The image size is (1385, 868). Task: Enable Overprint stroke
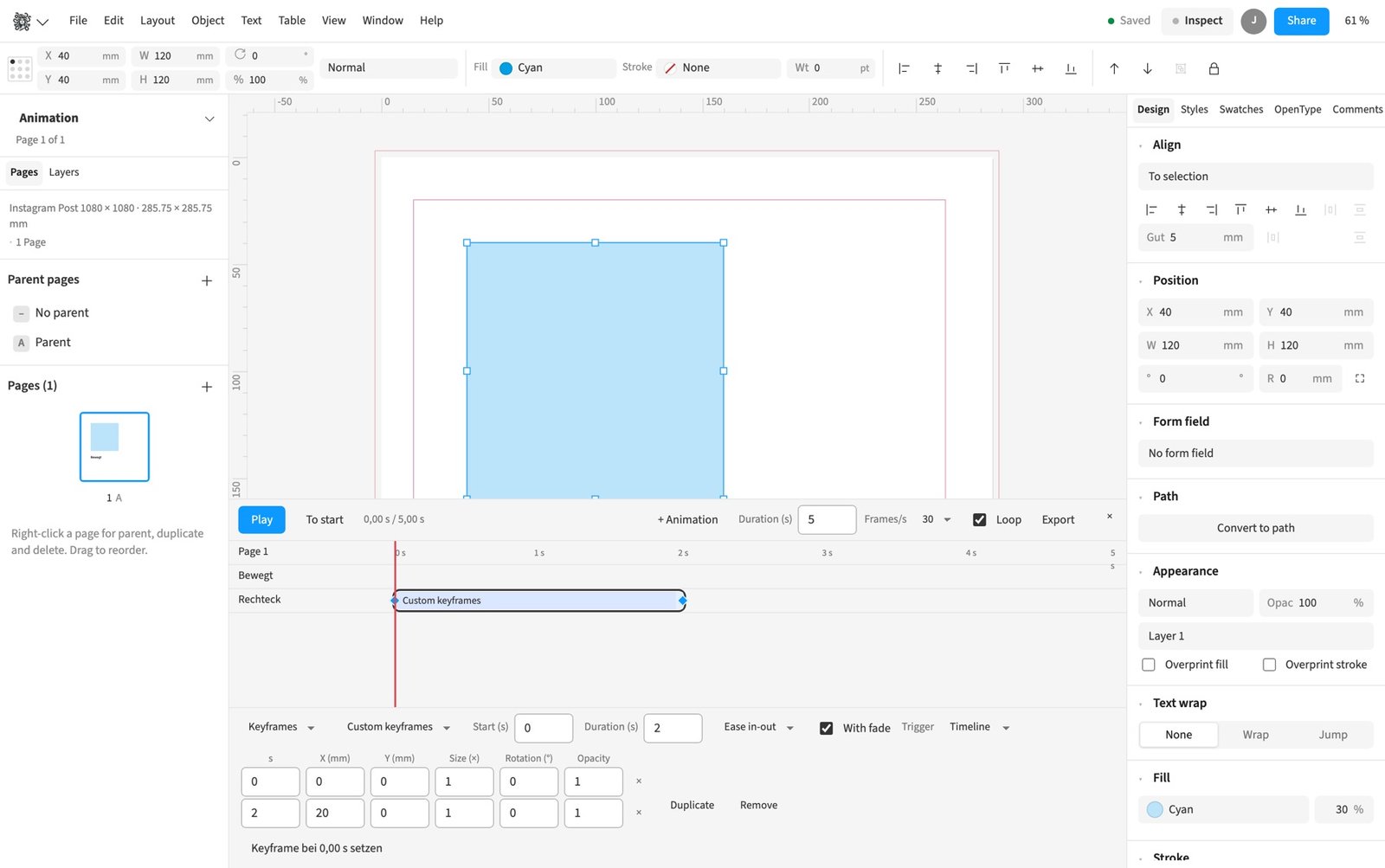(x=1269, y=665)
